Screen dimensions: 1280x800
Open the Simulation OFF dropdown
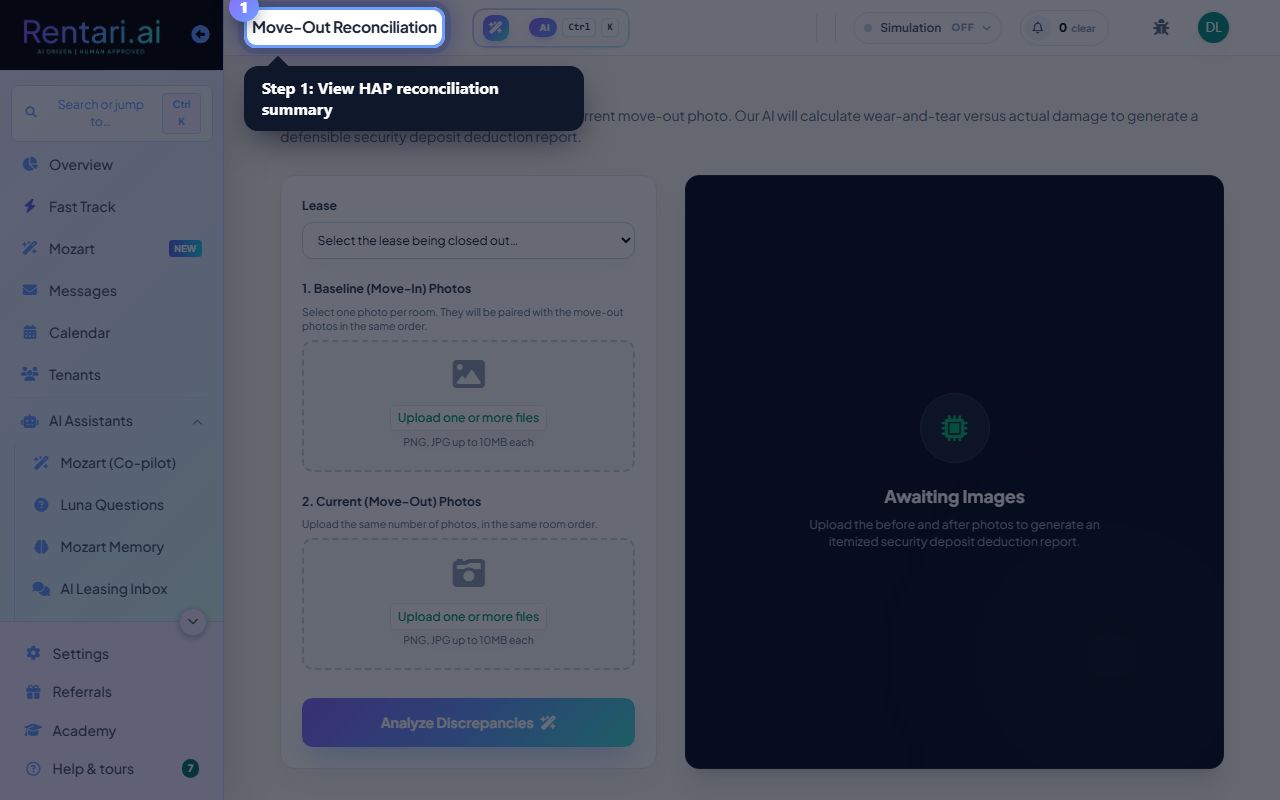pos(927,28)
